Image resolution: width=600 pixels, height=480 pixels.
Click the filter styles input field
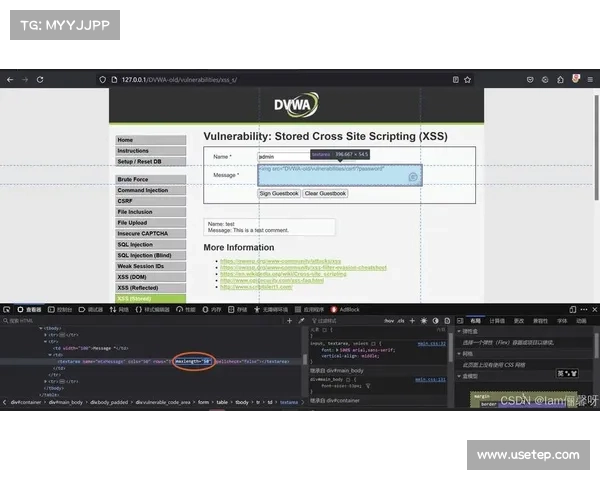pyautogui.click(x=344, y=321)
